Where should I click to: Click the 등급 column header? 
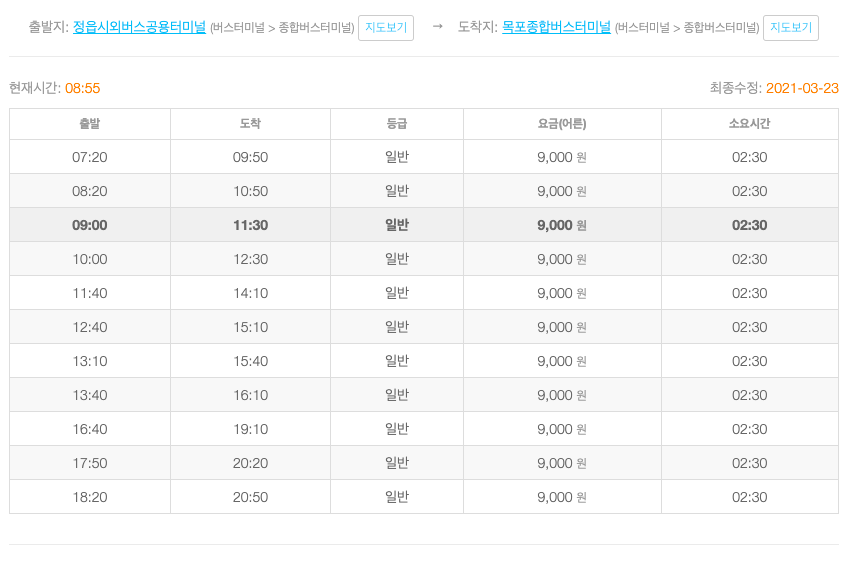[x=397, y=124]
